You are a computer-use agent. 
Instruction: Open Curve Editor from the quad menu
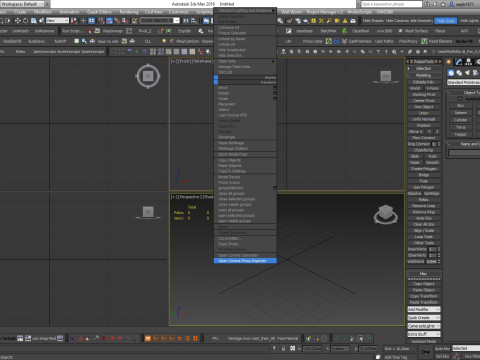pos(245,238)
